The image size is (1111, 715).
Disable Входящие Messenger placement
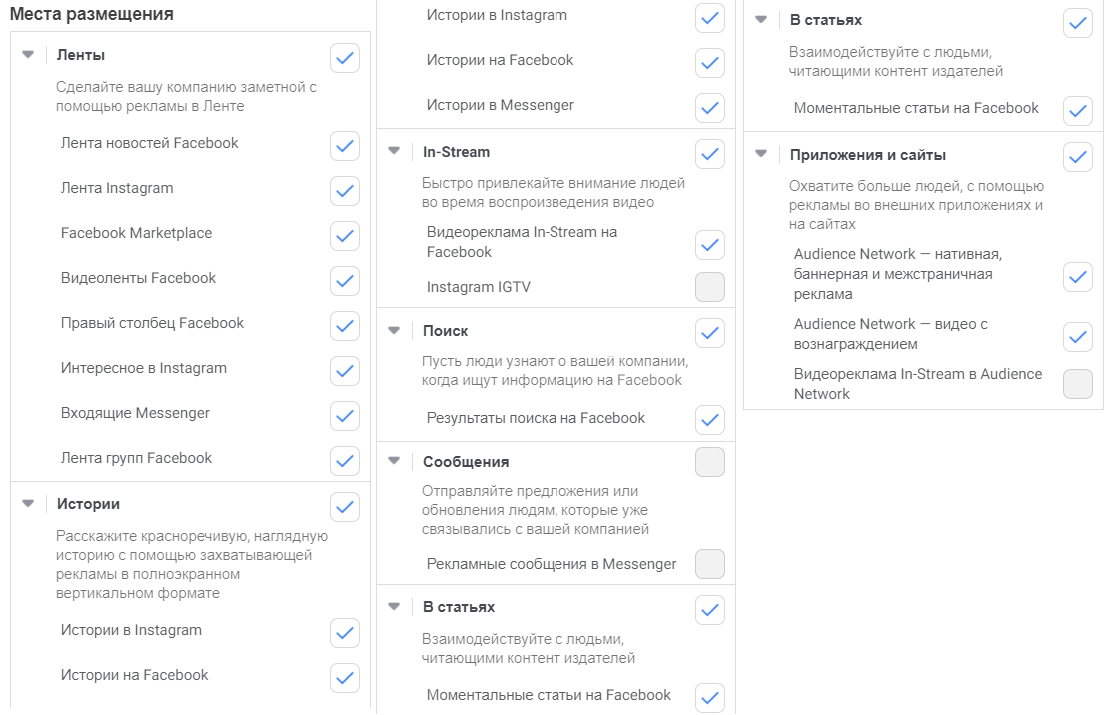(x=345, y=416)
